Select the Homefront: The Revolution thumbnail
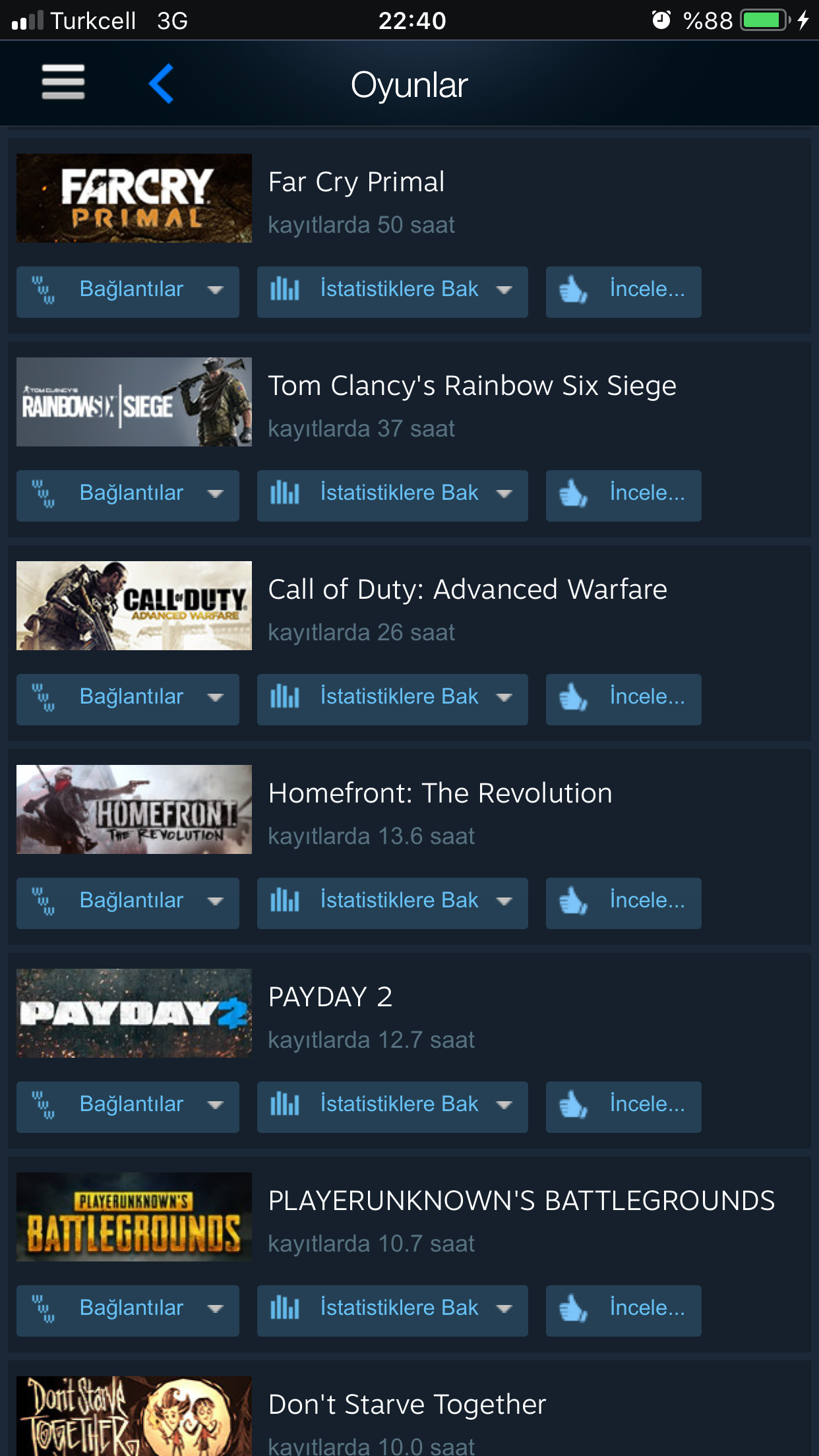This screenshot has width=819, height=1456. 134,809
